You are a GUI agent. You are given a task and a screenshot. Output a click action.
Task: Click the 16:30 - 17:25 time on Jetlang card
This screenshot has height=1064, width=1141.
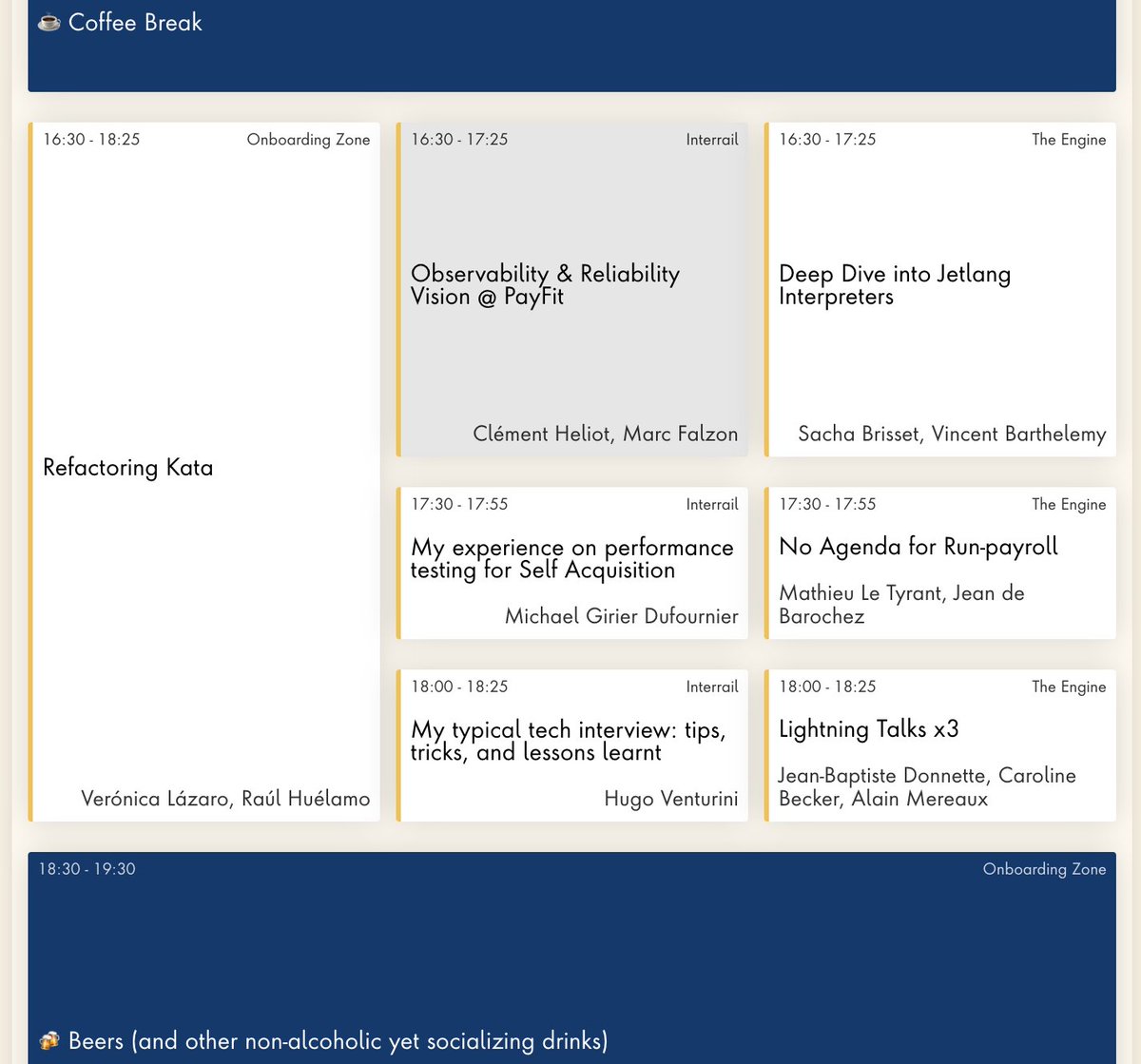click(827, 140)
